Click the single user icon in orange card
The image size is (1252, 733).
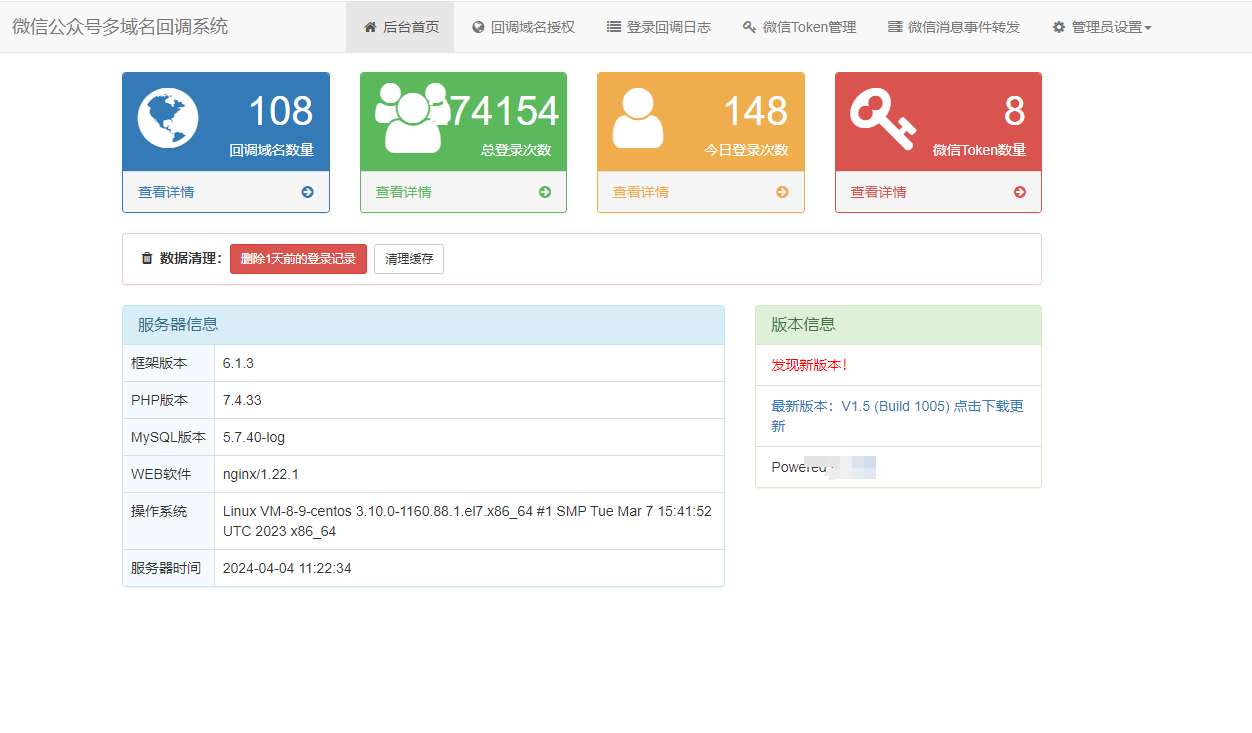638,118
